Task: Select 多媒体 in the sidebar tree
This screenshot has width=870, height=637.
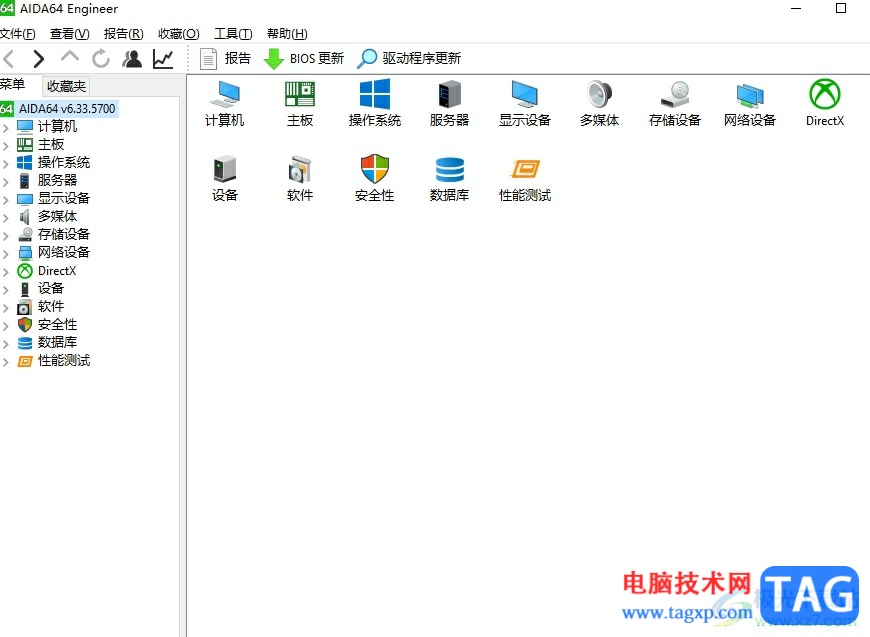Action: pyautogui.click(x=57, y=216)
